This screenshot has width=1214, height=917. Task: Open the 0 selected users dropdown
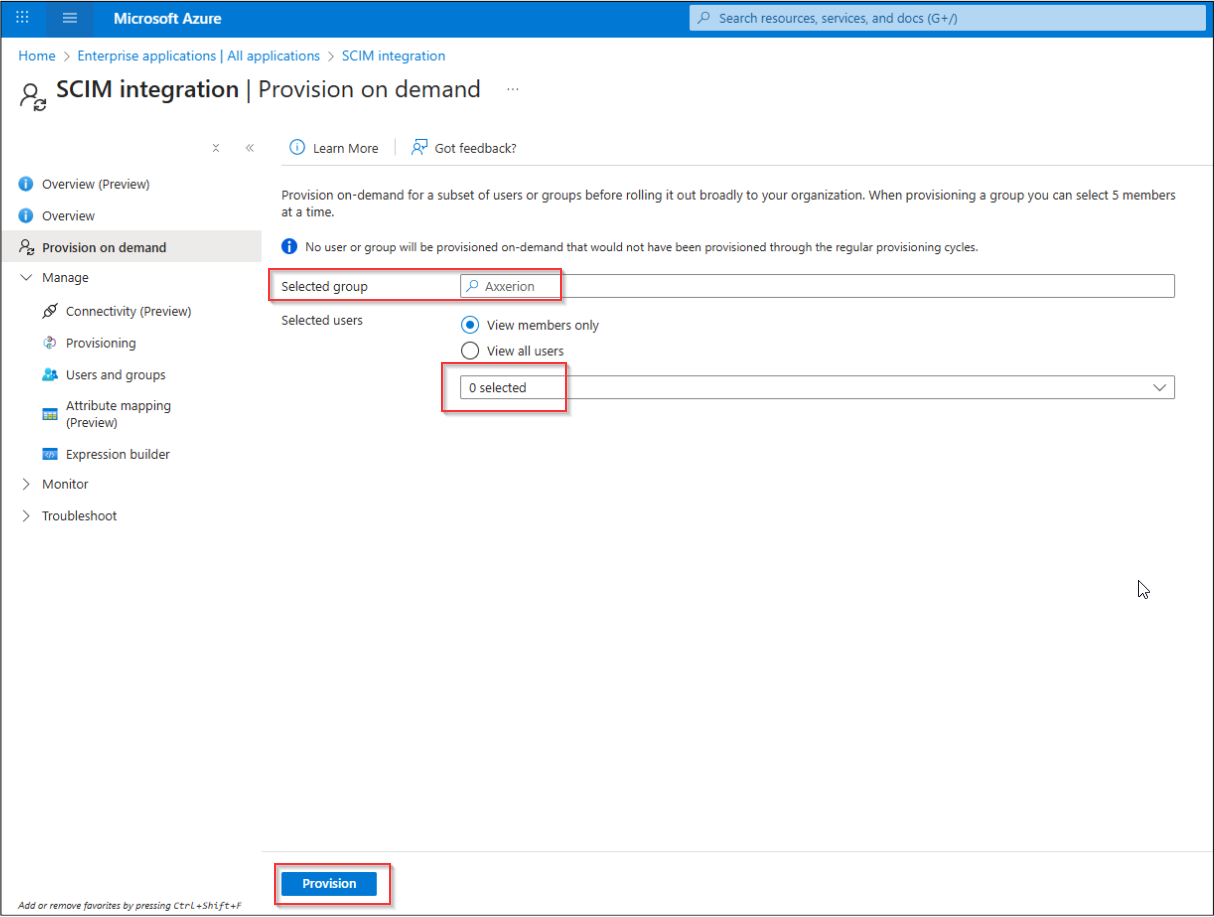[818, 387]
